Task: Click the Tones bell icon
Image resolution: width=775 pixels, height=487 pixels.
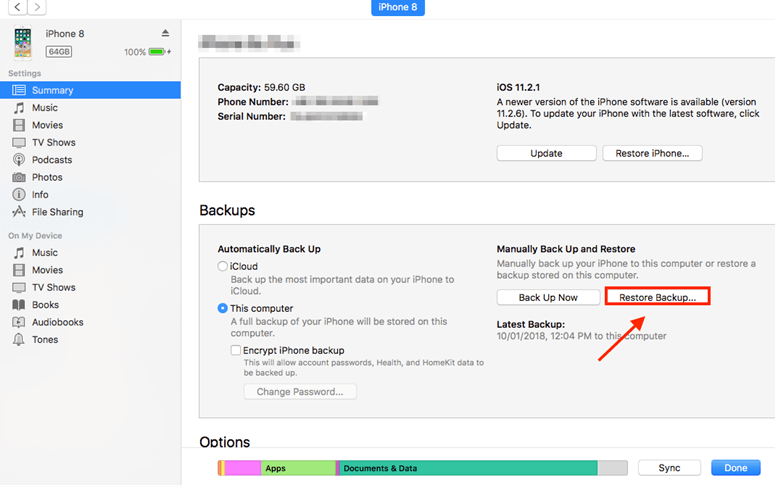Action: 19,339
